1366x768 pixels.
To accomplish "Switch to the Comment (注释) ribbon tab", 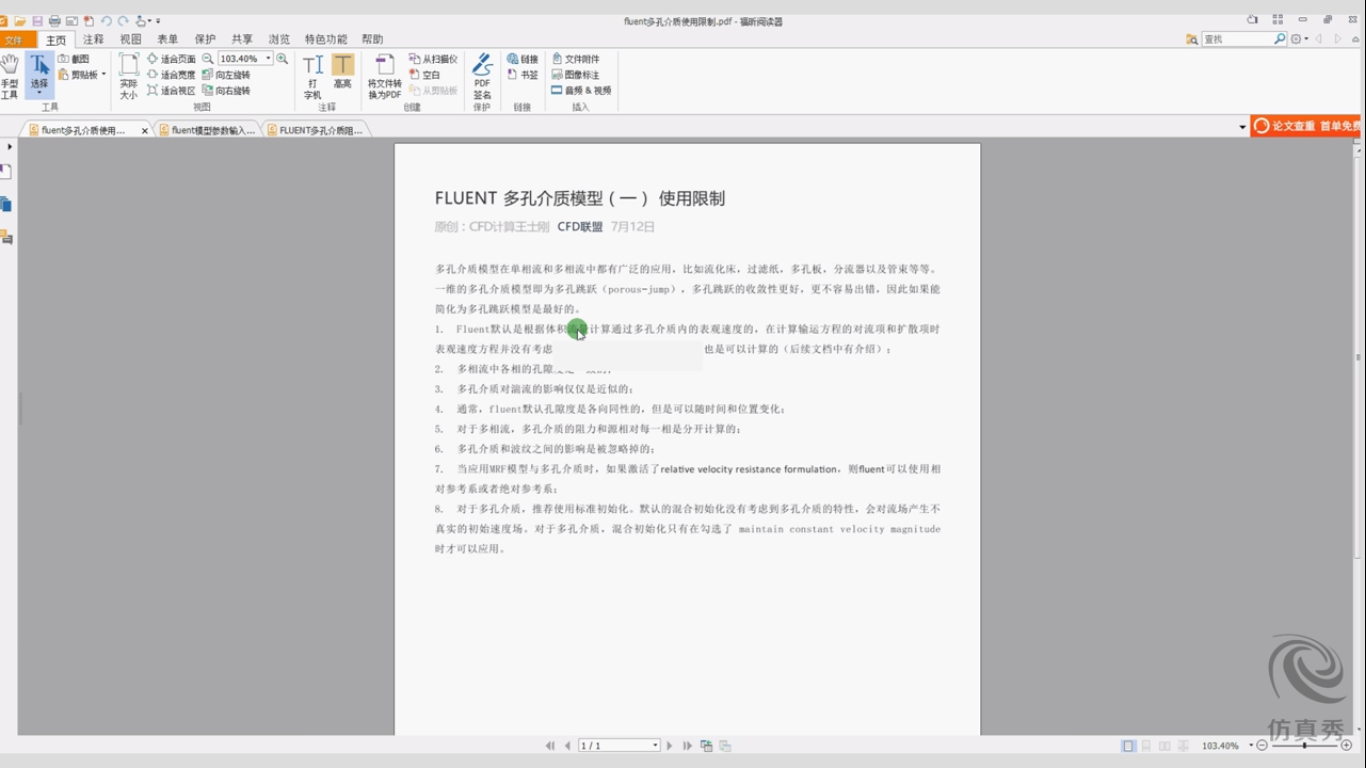I will (x=93, y=39).
